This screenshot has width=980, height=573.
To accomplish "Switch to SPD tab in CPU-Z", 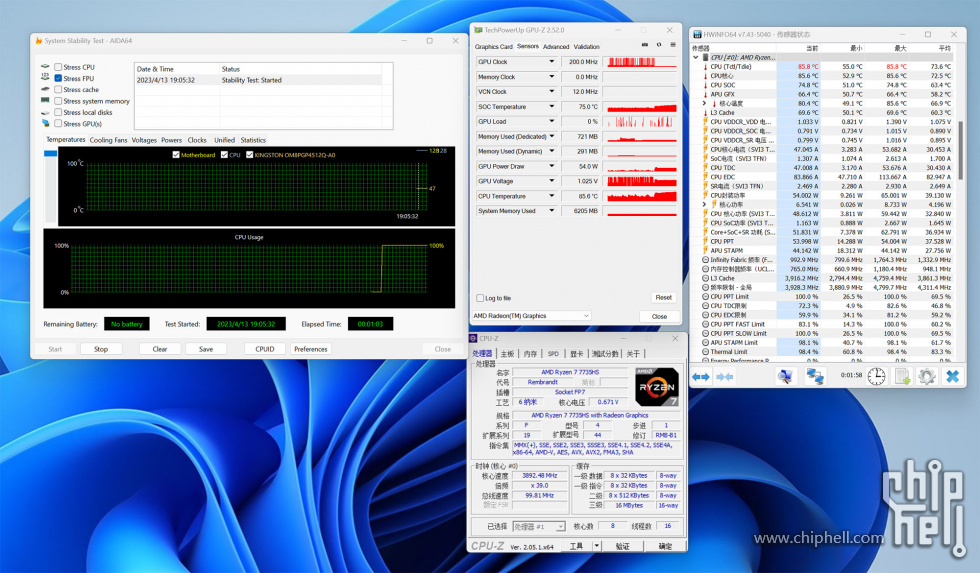I will coord(553,354).
